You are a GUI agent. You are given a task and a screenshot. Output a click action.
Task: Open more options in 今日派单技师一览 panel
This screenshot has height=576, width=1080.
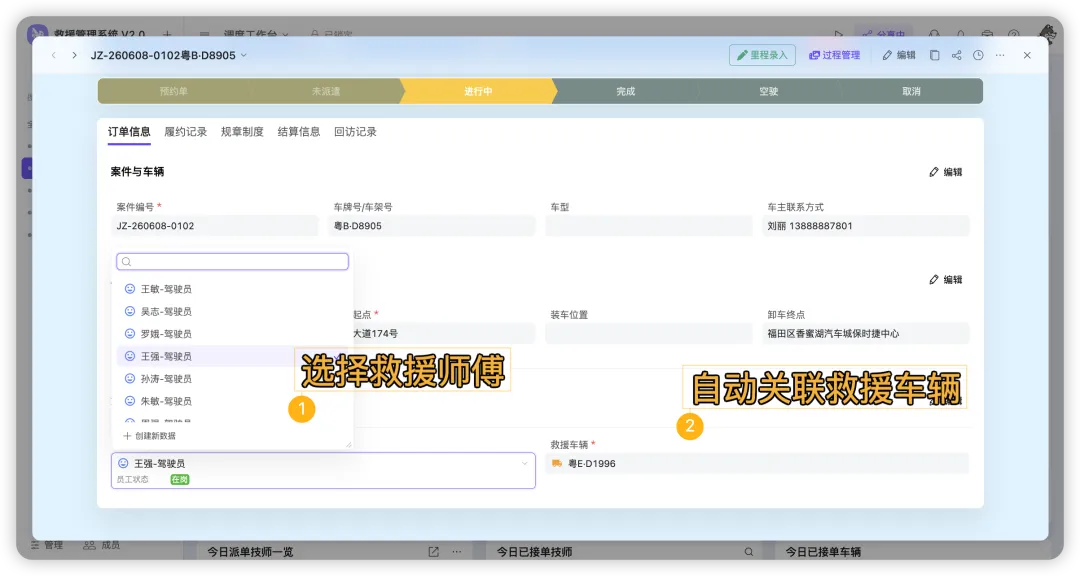click(x=457, y=552)
